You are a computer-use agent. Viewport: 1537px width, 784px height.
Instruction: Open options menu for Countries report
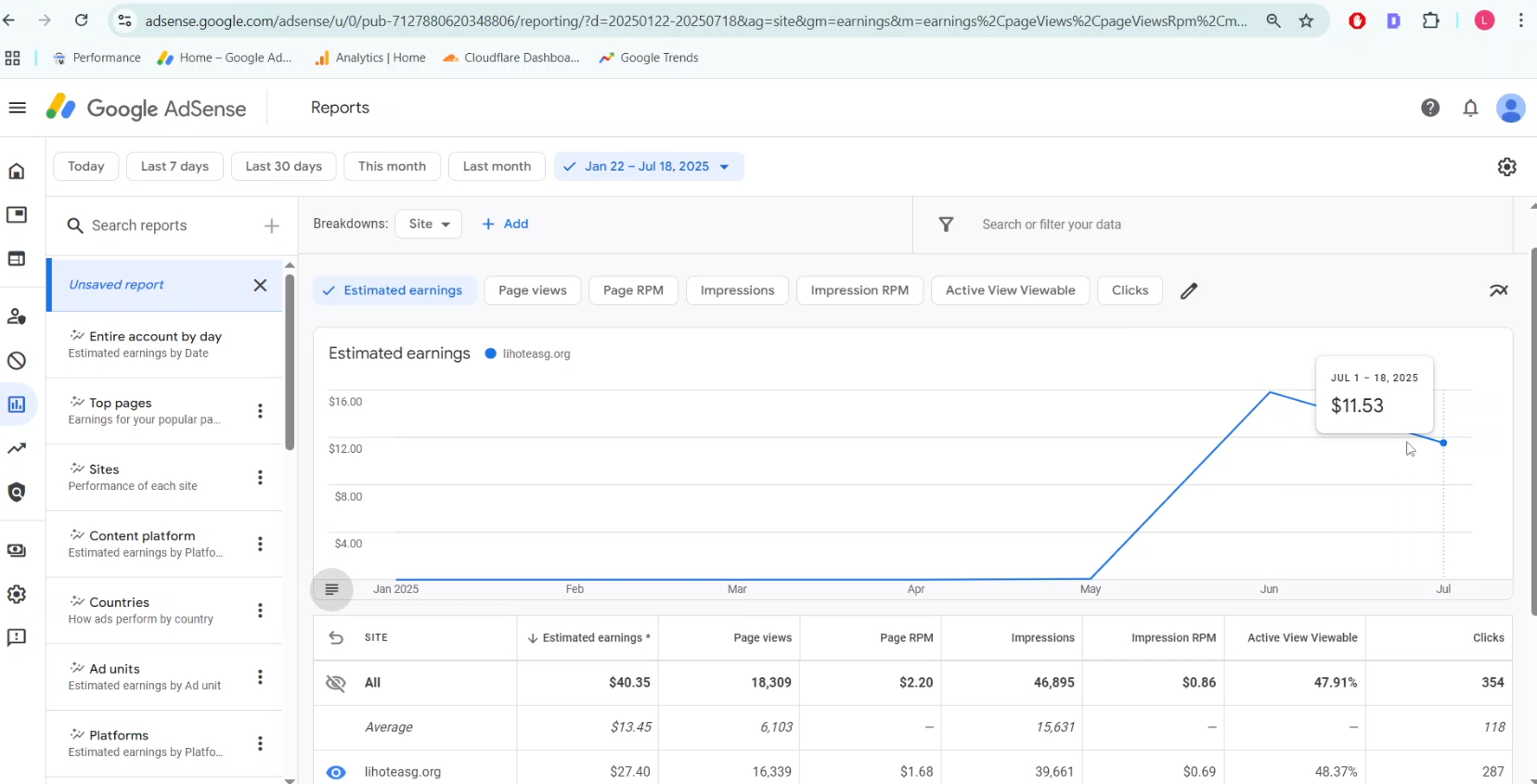click(260, 610)
